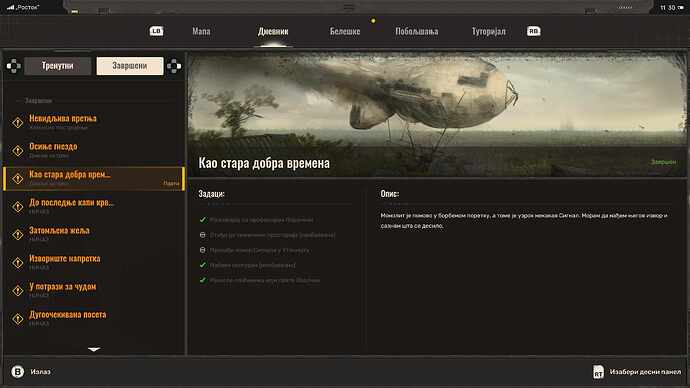Click the RT trigger icon
The height and width of the screenshot is (388, 690).
click(598, 372)
